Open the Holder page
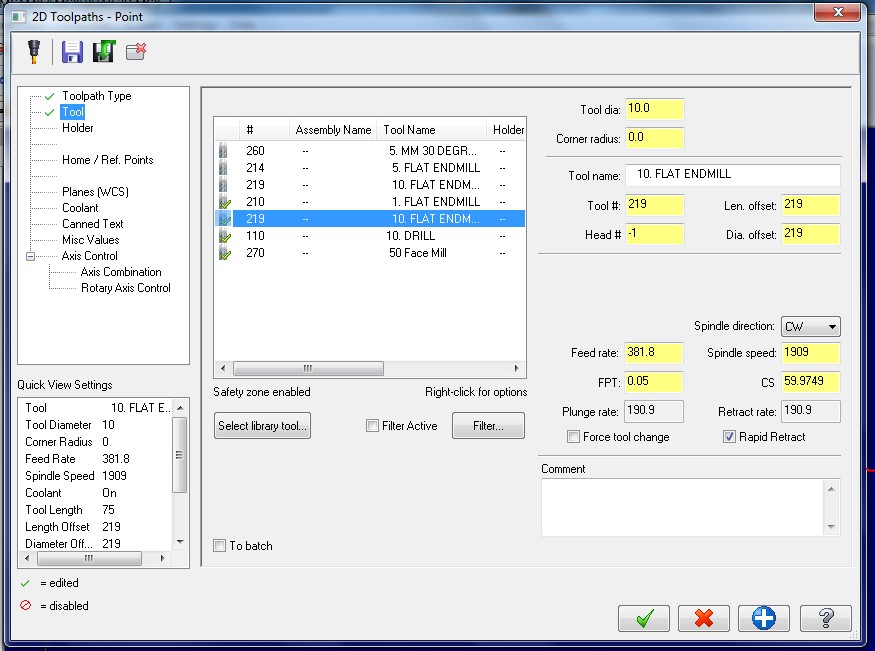The height and width of the screenshot is (651, 875). coord(78,128)
